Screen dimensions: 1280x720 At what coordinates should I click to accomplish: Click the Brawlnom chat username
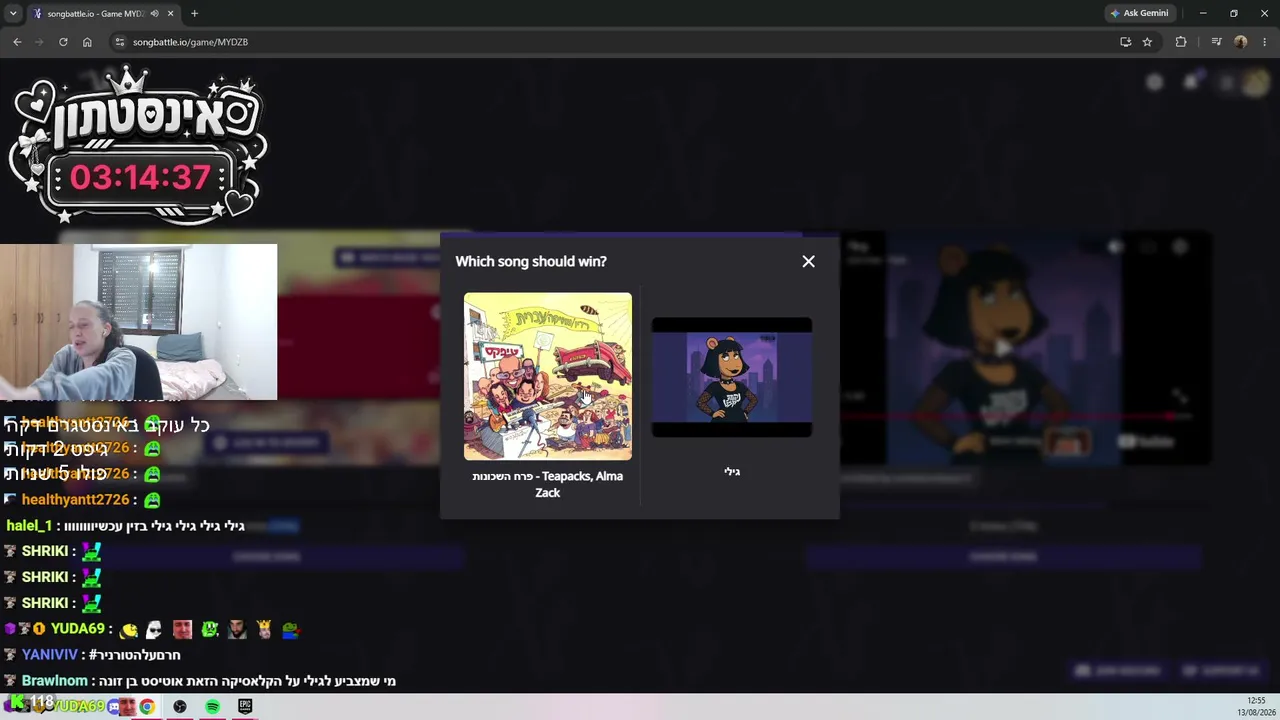(x=55, y=681)
